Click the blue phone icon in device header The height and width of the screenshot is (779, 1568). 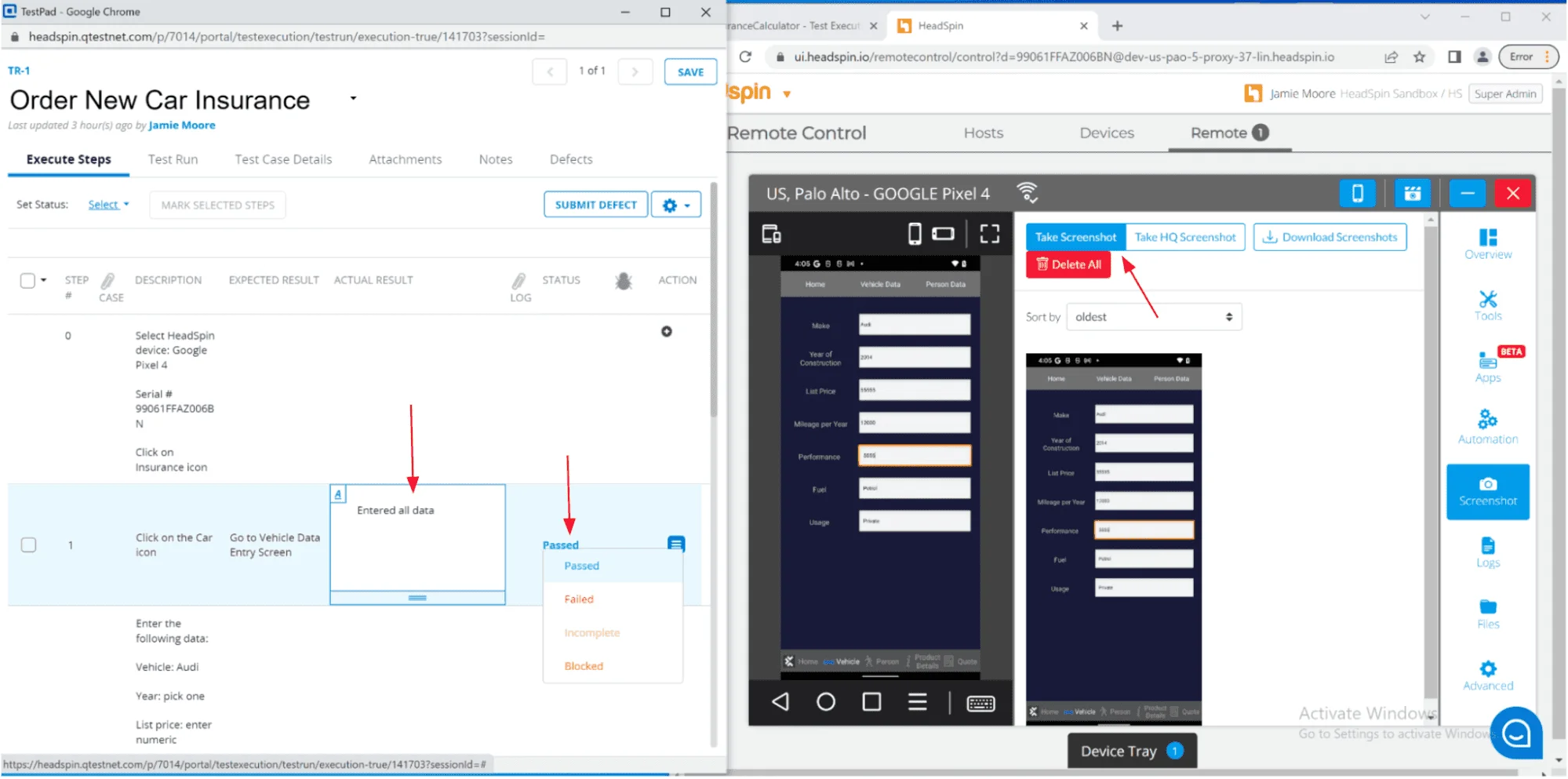tap(1357, 193)
